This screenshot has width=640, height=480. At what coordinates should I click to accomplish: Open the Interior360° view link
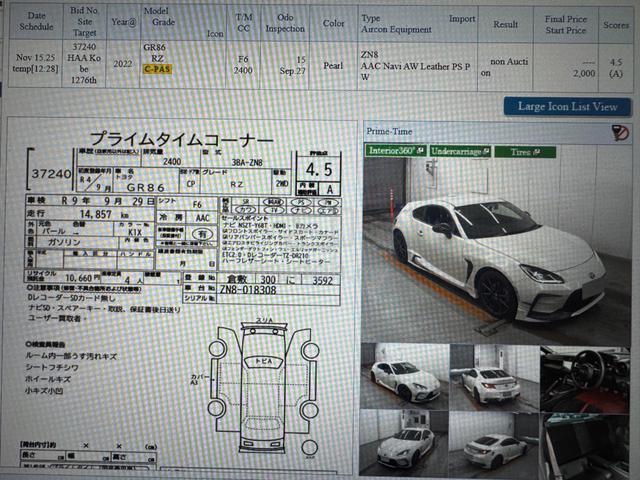pos(396,151)
